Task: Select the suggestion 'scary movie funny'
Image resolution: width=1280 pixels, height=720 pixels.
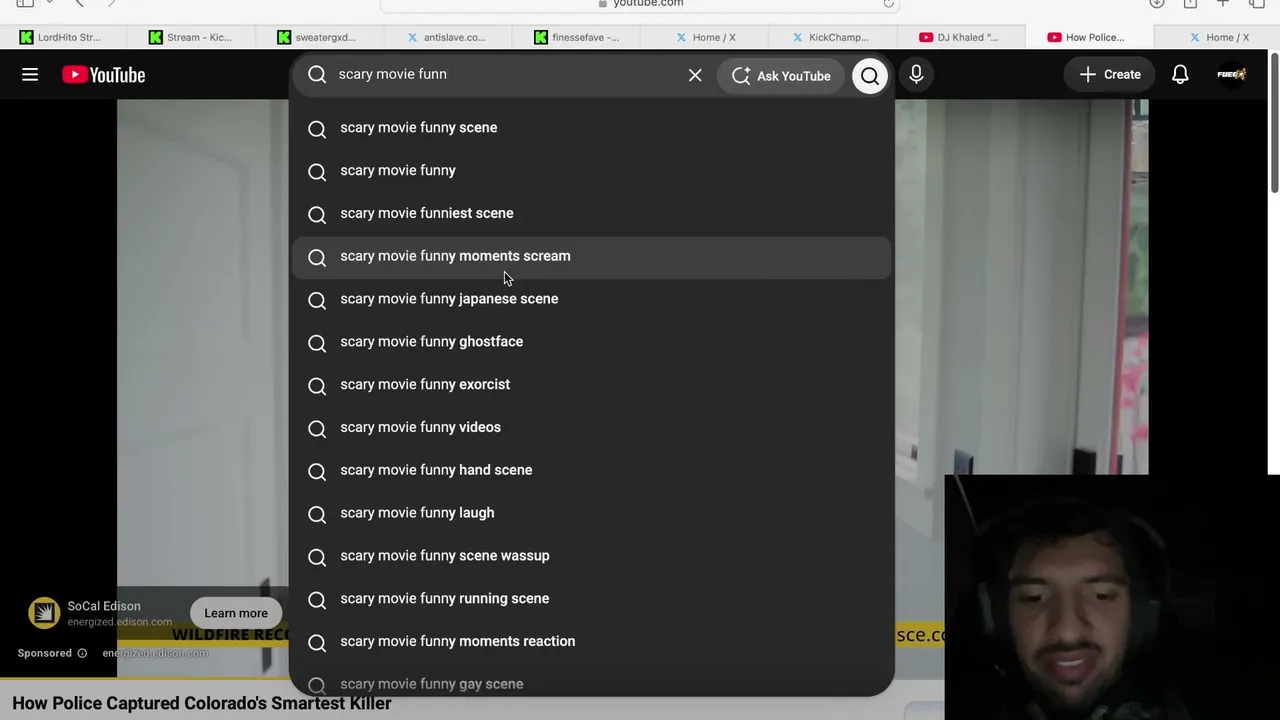Action: [592, 171]
